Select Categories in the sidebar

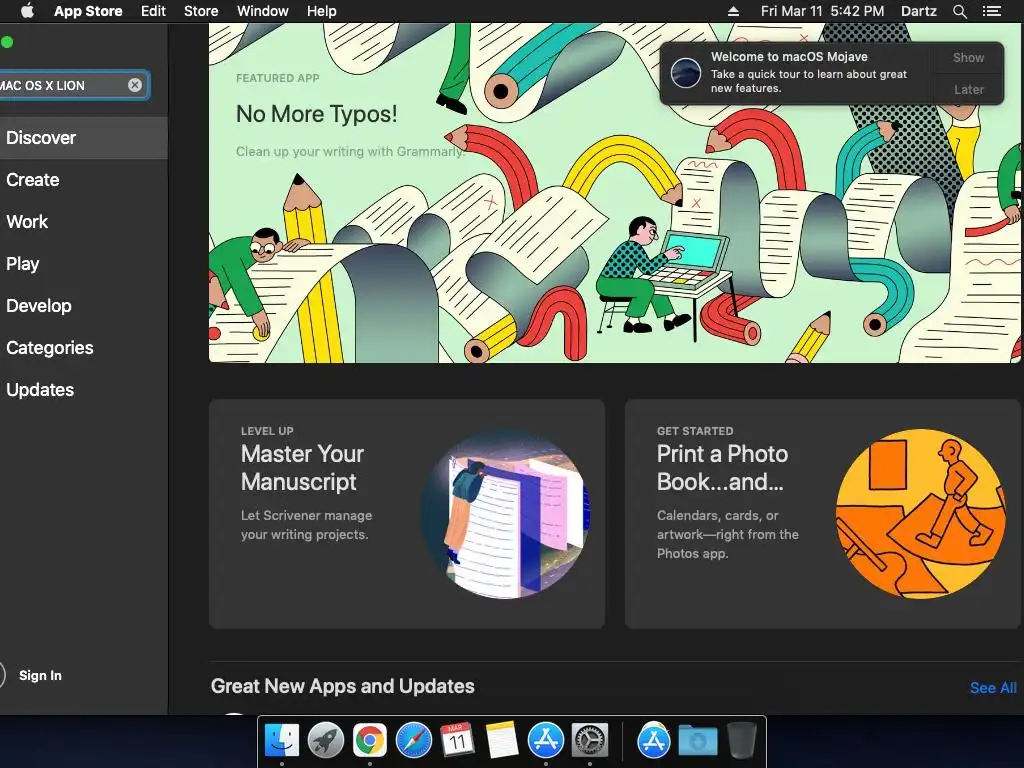84,347
